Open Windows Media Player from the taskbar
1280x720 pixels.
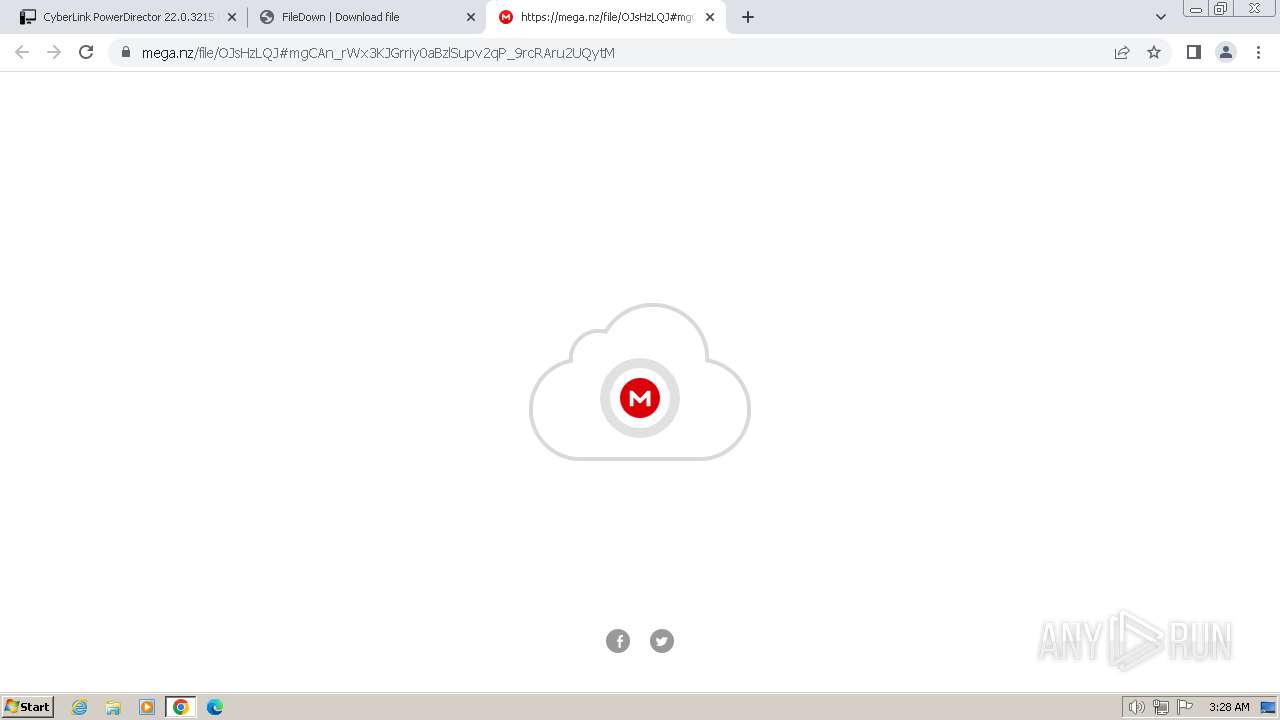pos(147,707)
